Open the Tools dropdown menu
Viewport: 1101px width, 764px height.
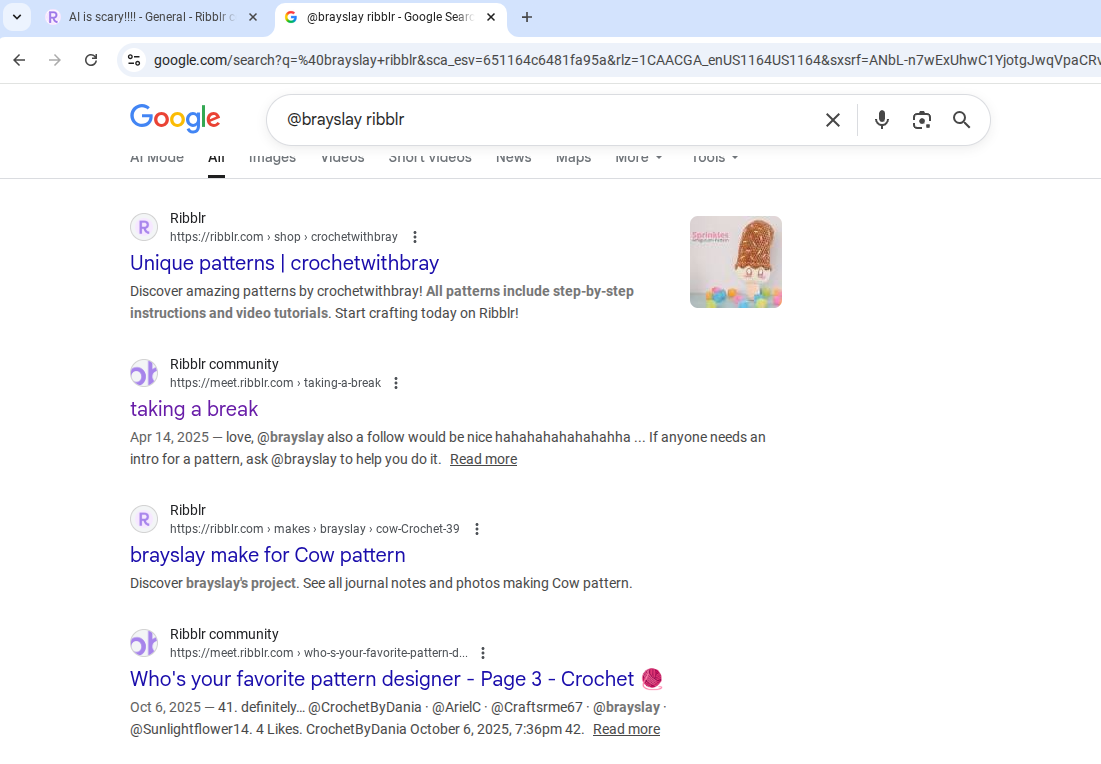point(714,158)
